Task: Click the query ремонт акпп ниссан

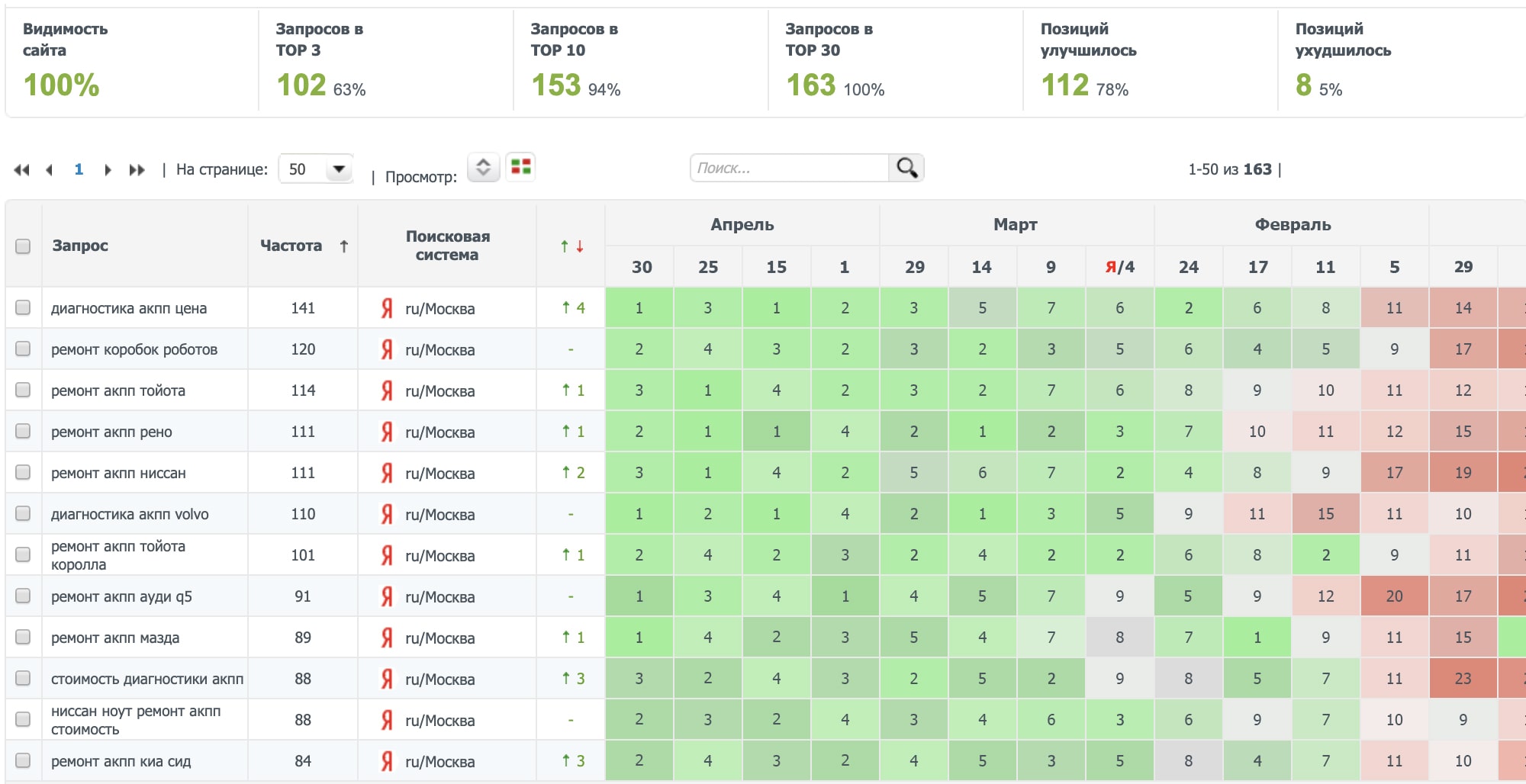Action: point(118,473)
